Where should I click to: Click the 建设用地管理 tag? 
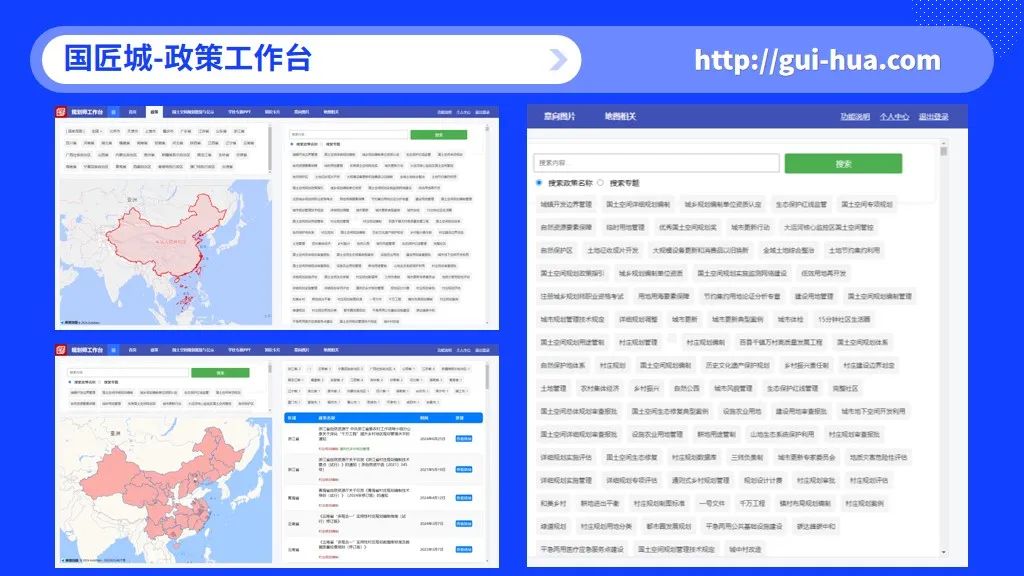tap(814, 296)
